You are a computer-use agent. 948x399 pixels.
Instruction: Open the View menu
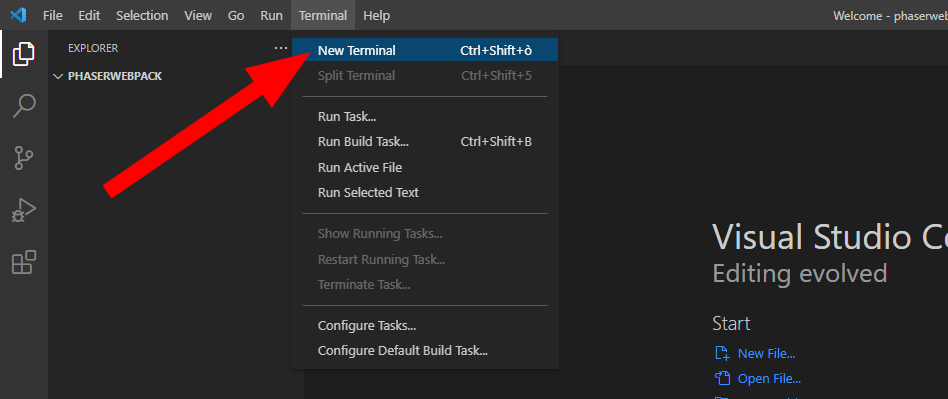coord(198,16)
